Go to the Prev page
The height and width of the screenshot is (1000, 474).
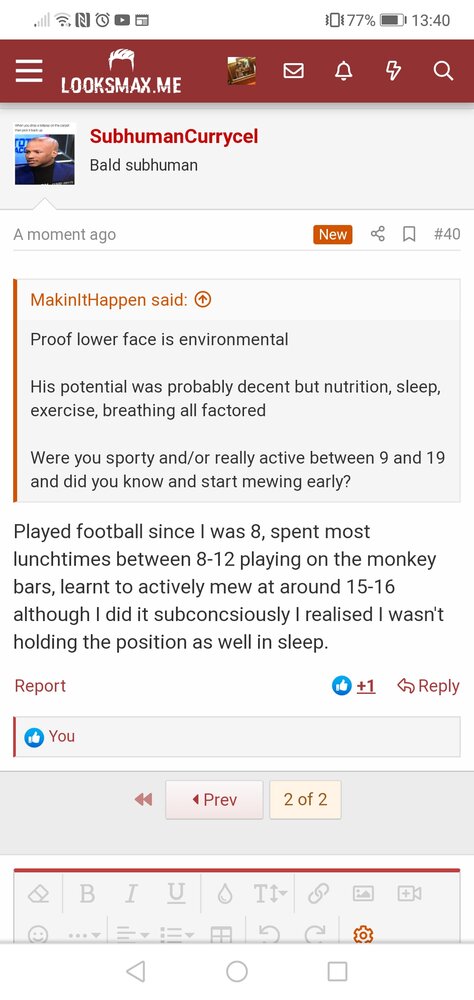pyautogui.click(x=214, y=799)
